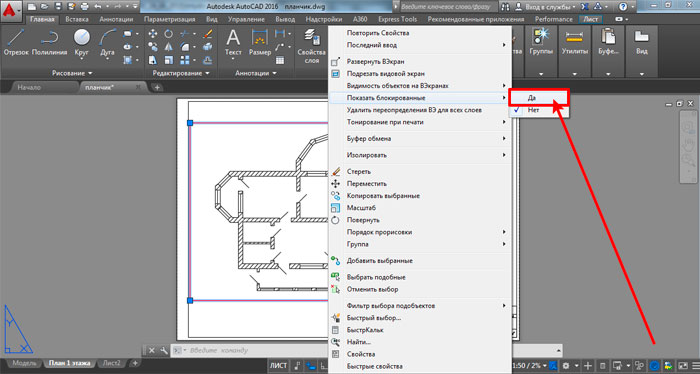The image size is (700, 374).
Task: Choose Стереть in context menu
Action: coord(420,171)
